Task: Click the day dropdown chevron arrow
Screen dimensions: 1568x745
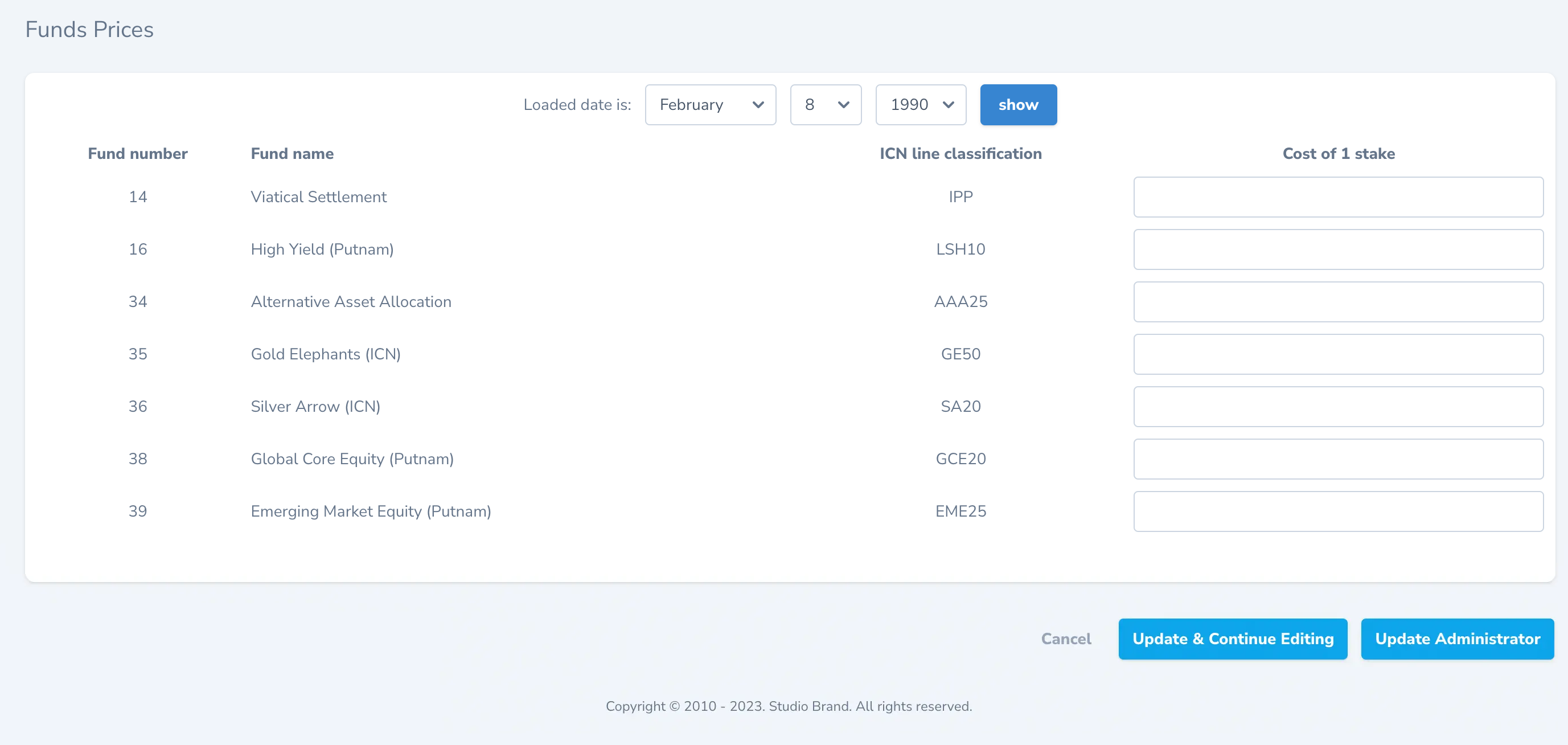Action: [x=844, y=104]
